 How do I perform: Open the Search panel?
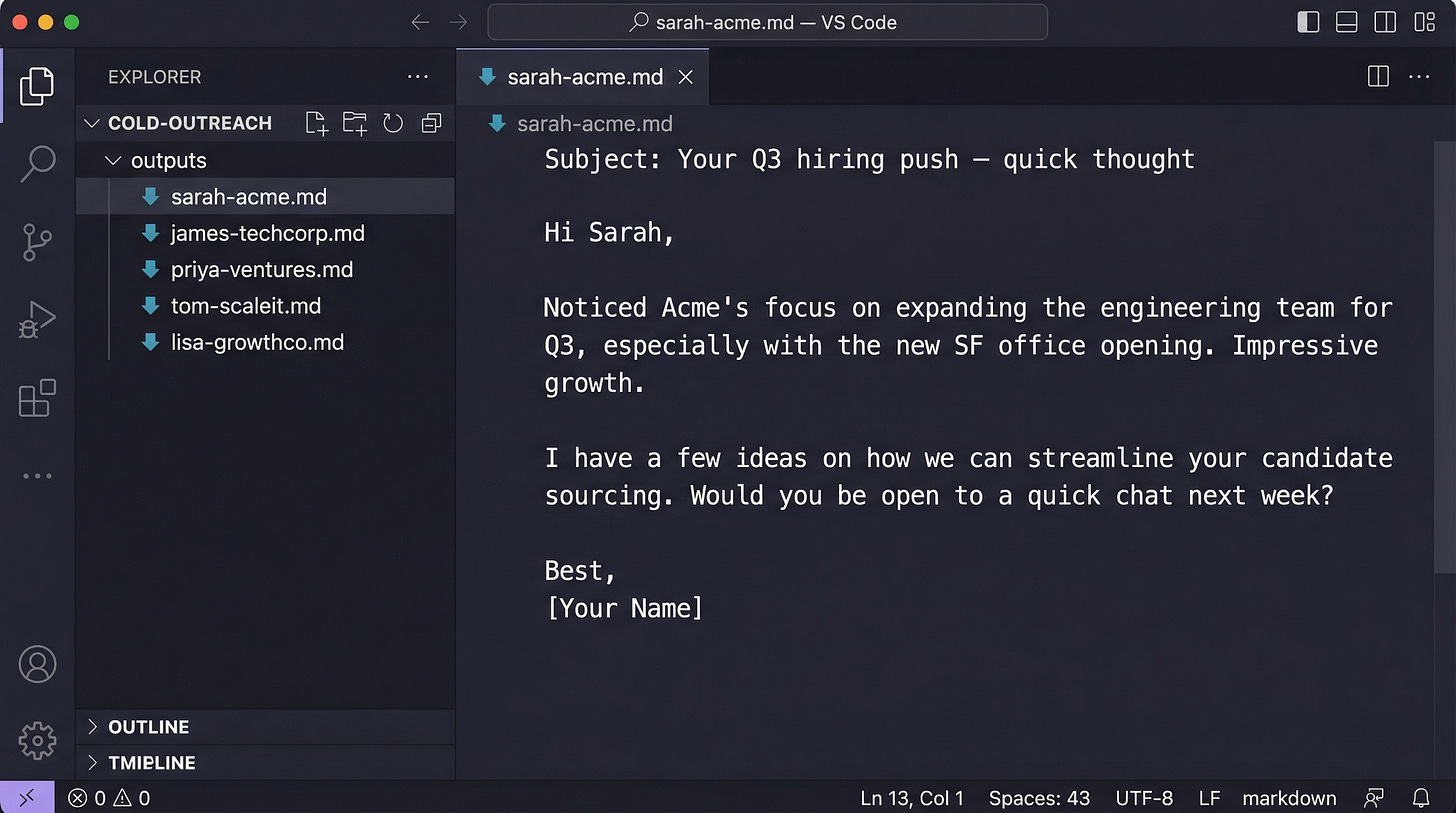[x=37, y=163]
